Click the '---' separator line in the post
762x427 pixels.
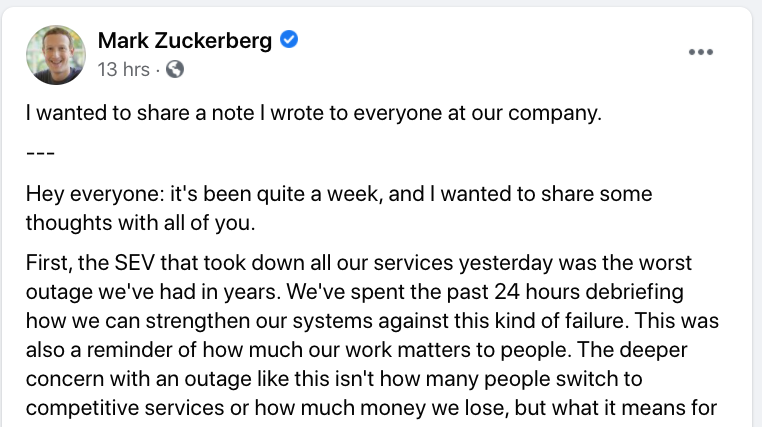(x=40, y=153)
